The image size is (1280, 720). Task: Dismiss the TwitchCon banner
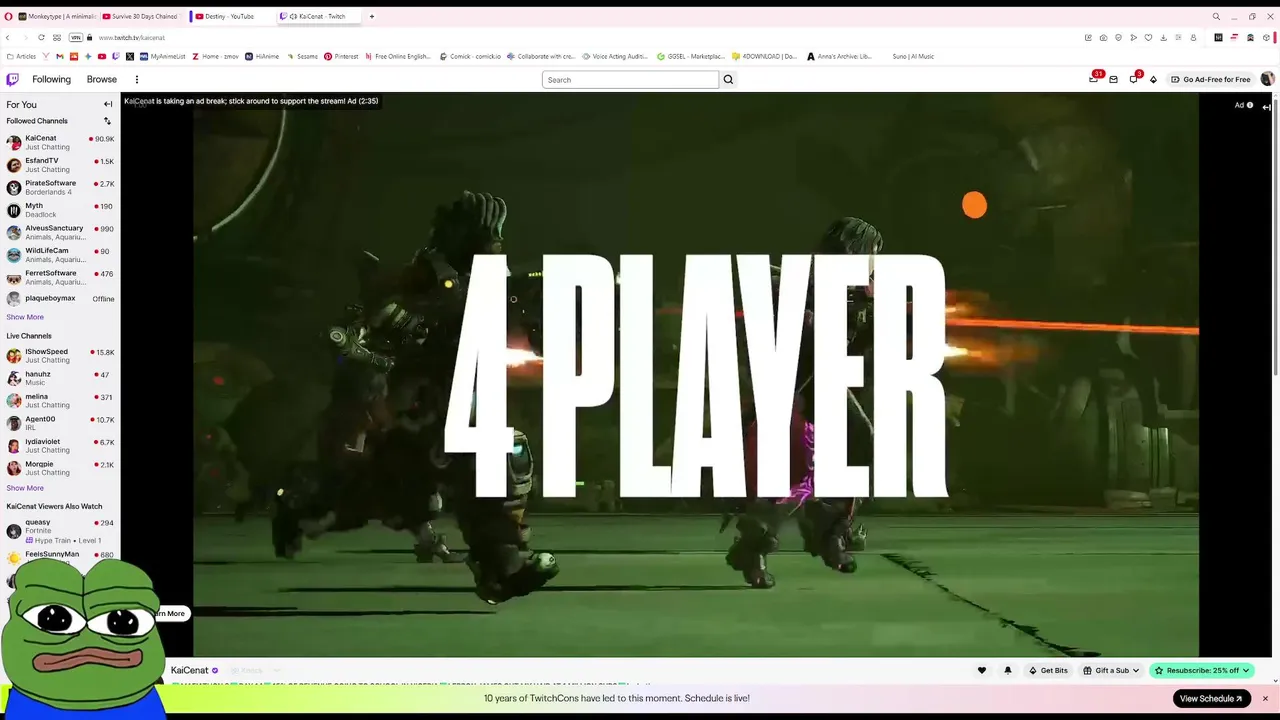click(x=1265, y=698)
